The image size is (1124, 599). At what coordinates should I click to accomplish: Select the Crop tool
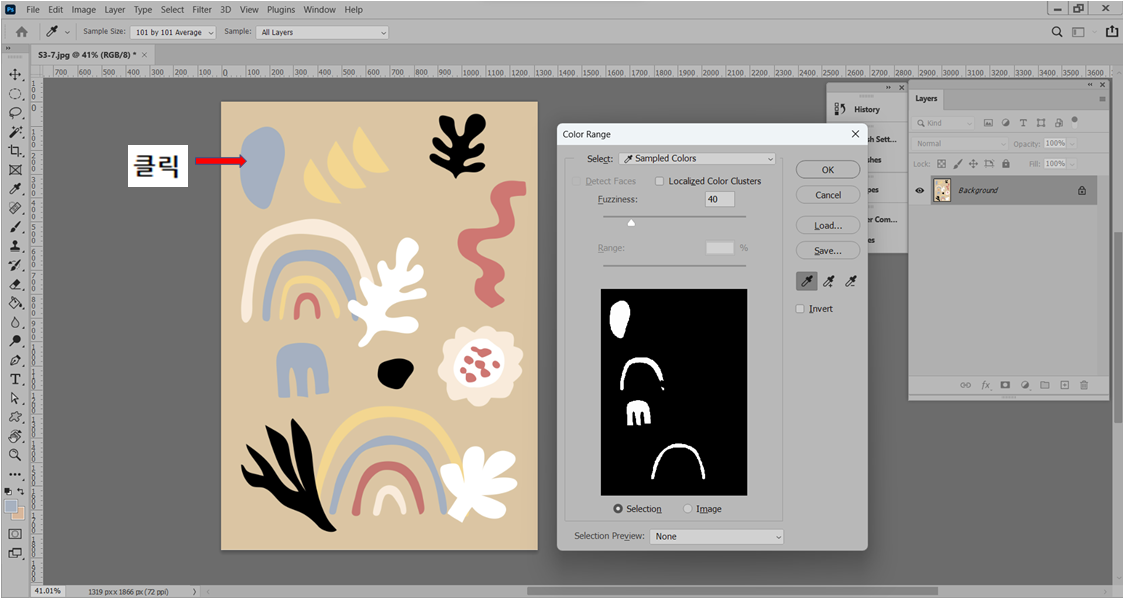(x=15, y=150)
